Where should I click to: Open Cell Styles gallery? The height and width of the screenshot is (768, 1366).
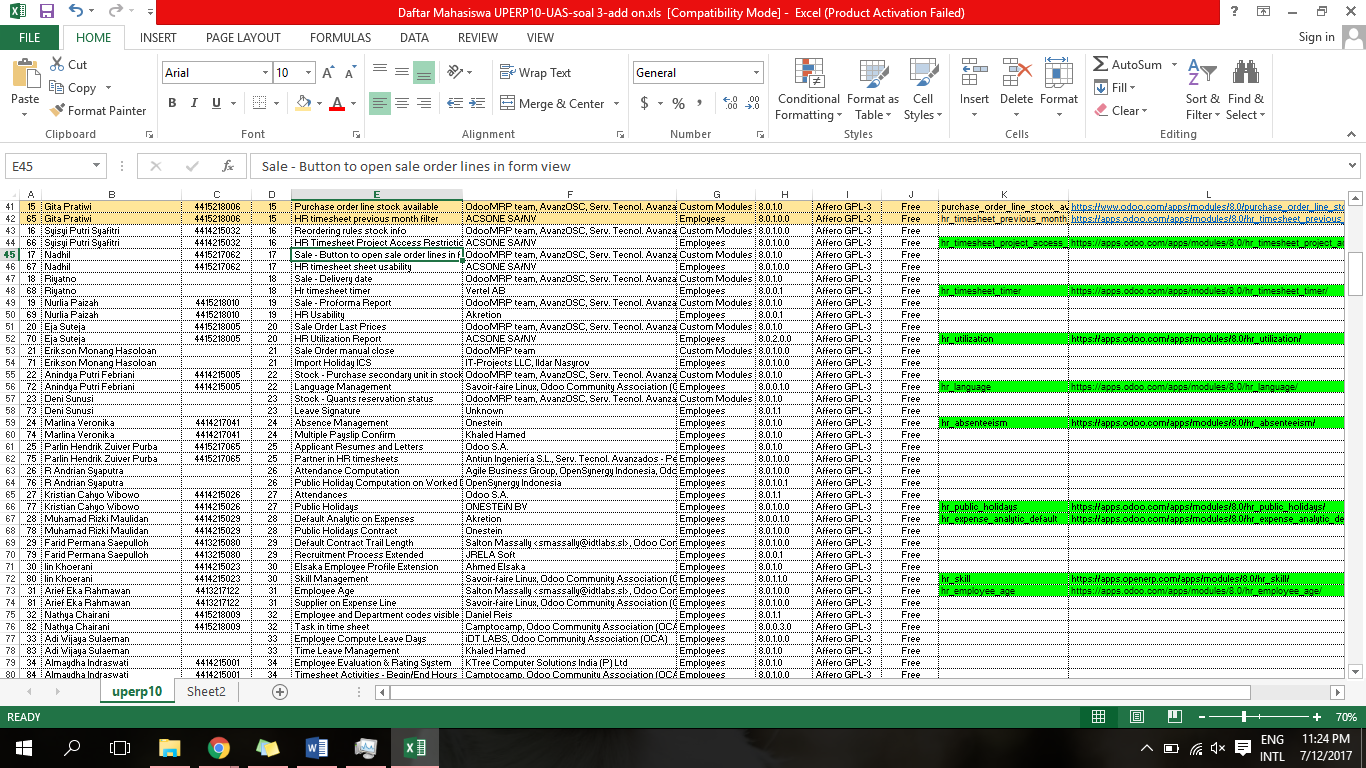coord(923,89)
